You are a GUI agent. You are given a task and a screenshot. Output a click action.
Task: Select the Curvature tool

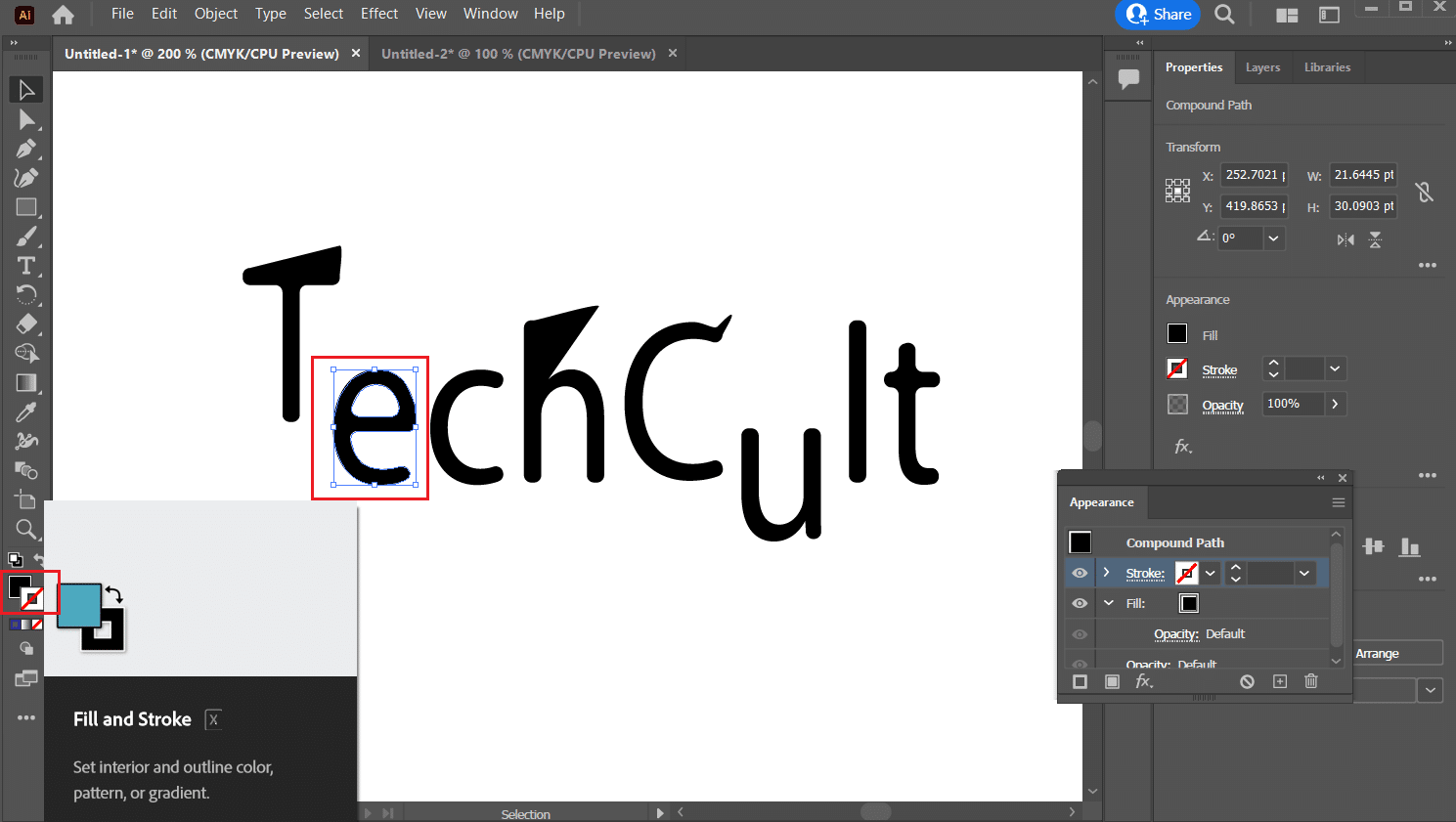26,178
